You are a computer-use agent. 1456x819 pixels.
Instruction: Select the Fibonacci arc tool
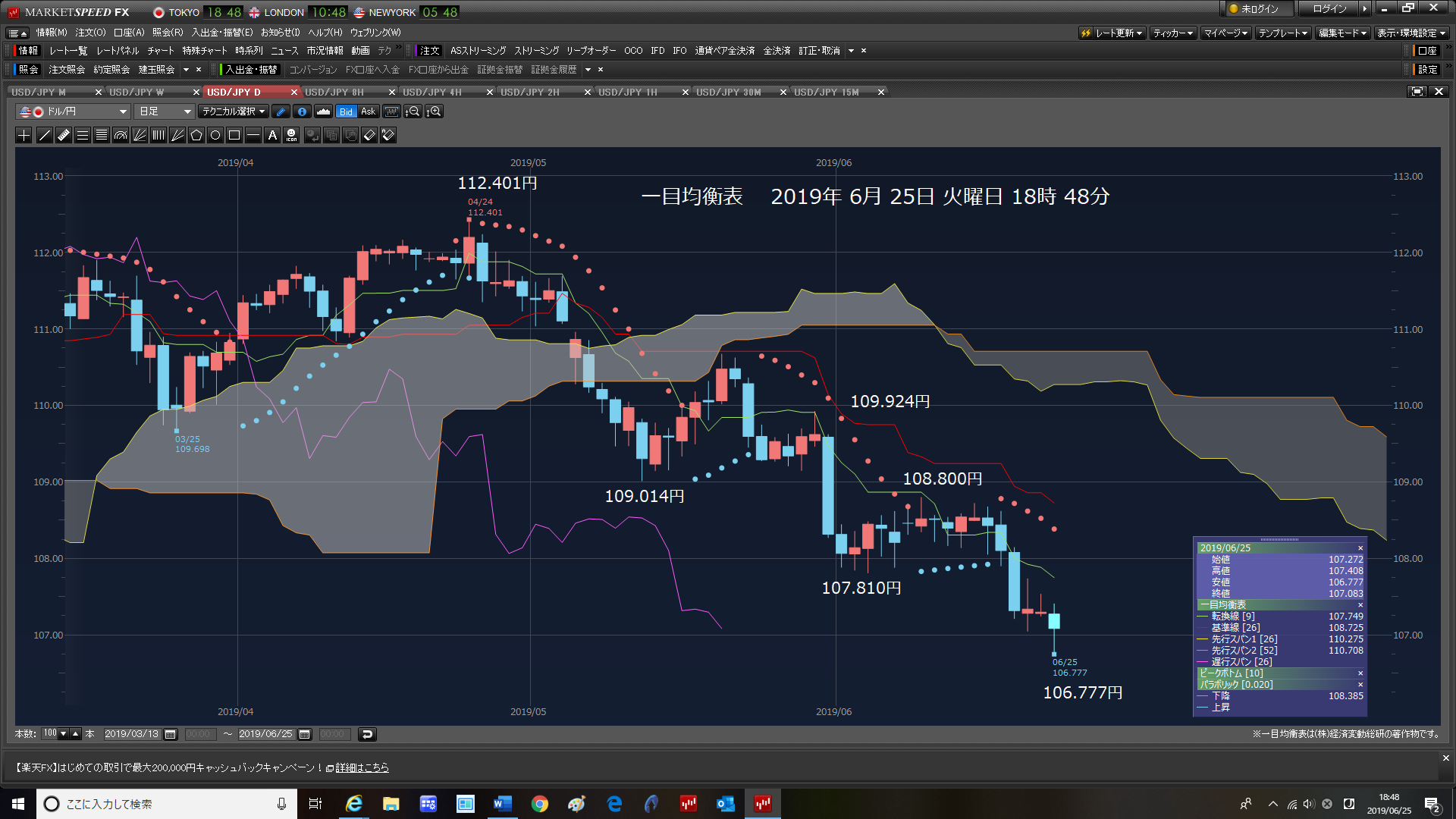121,135
